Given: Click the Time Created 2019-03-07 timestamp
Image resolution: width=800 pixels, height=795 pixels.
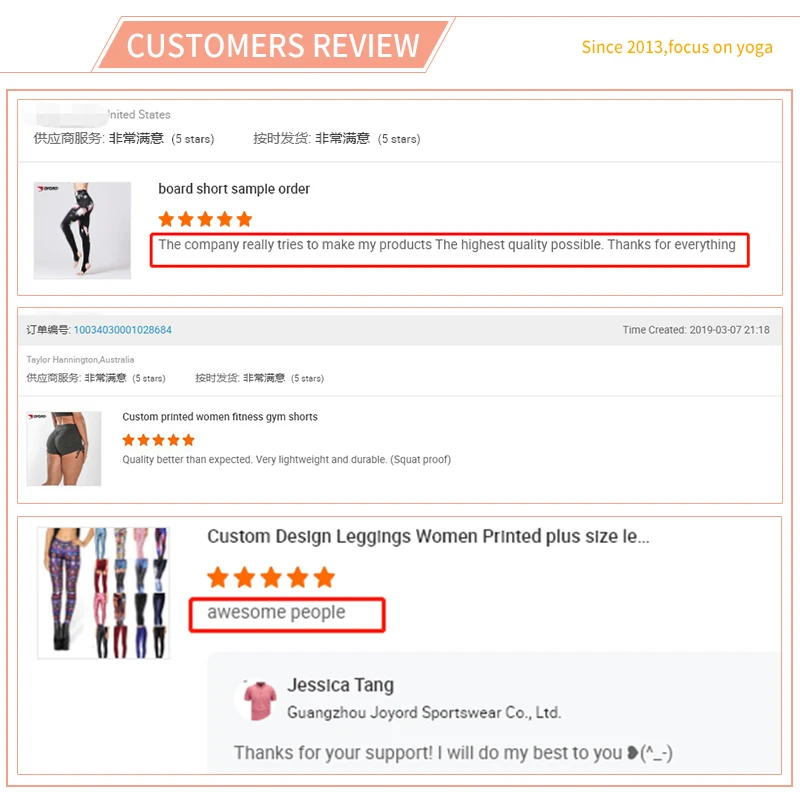Looking at the screenshot, I should (x=696, y=330).
